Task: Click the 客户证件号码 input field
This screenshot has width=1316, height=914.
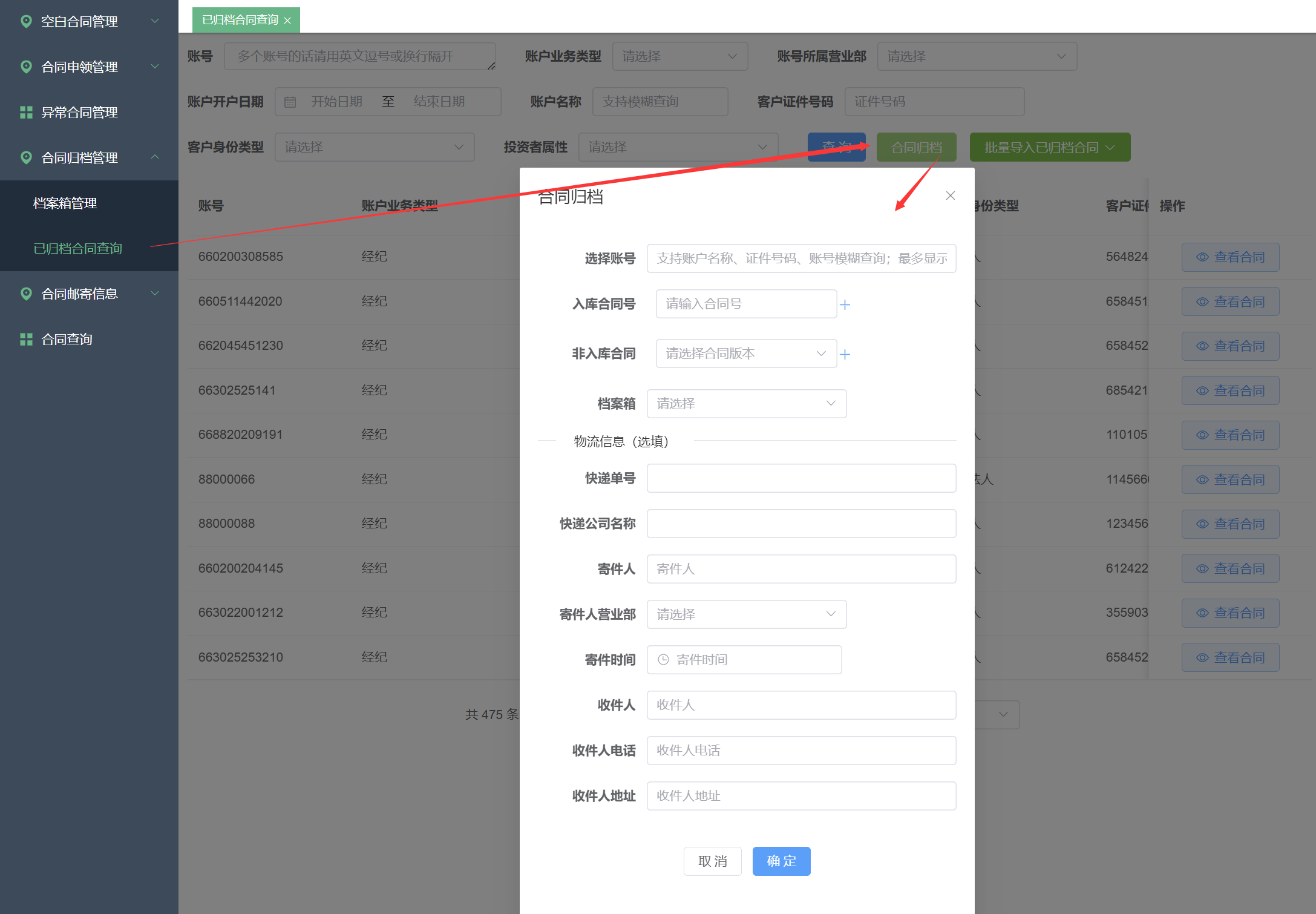Action: point(935,102)
